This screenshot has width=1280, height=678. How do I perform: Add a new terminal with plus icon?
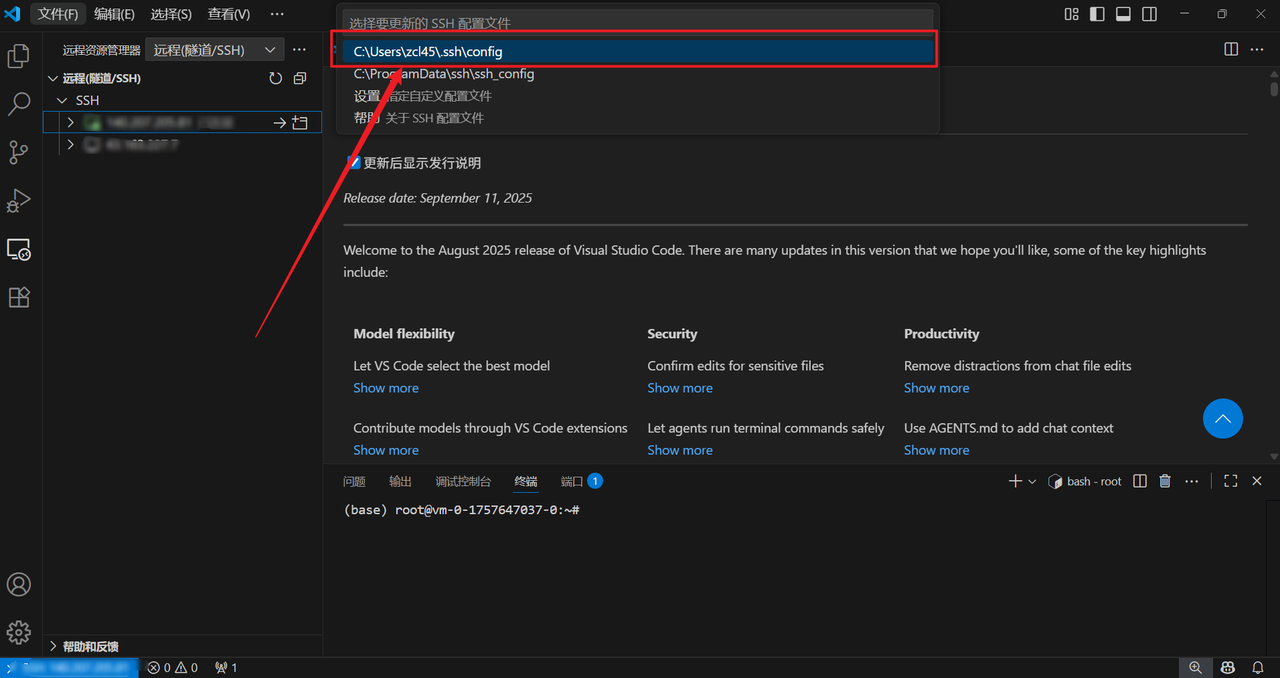[1015, 481]
